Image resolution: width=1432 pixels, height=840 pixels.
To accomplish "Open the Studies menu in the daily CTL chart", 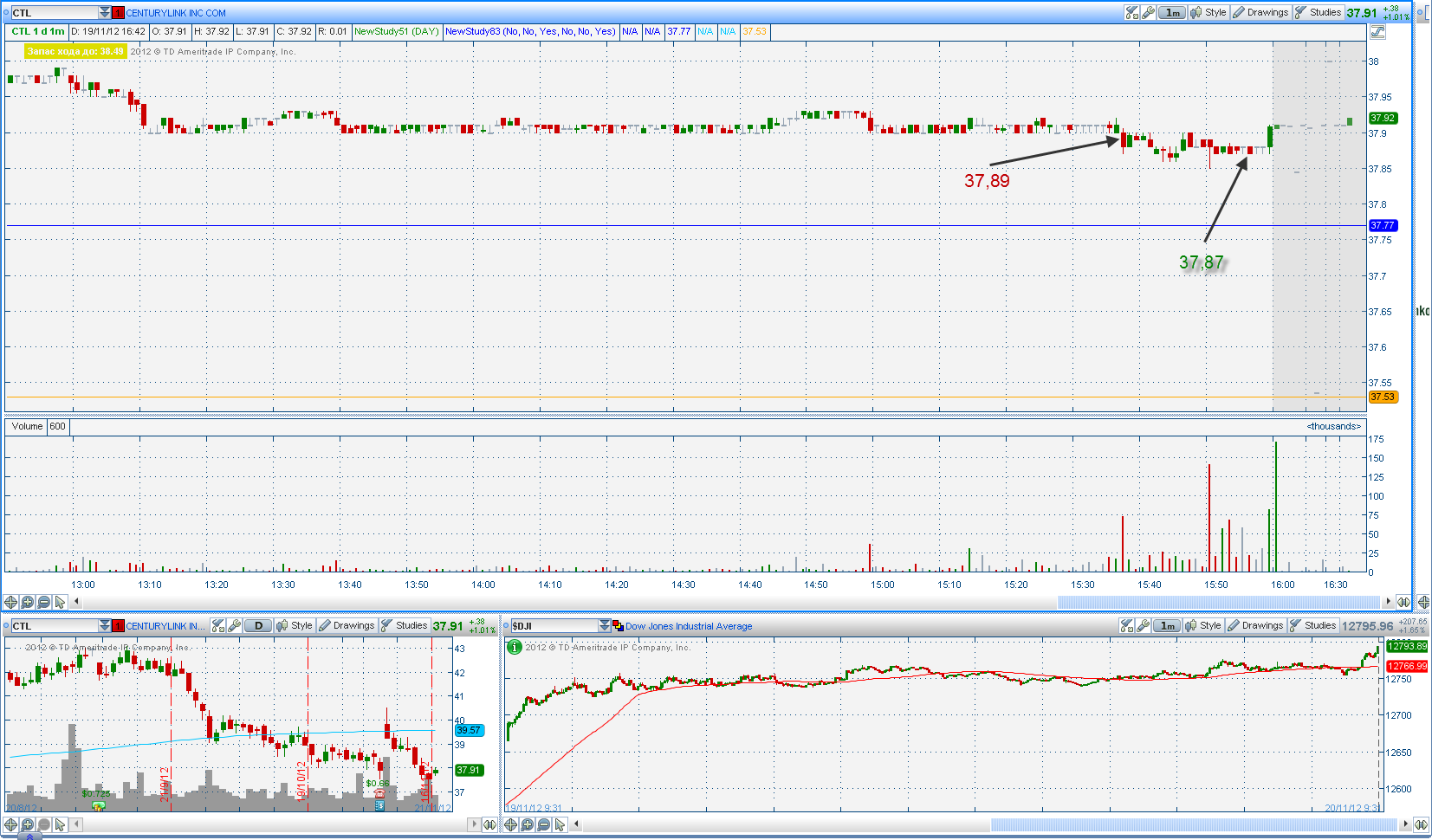I will point(405,625).
